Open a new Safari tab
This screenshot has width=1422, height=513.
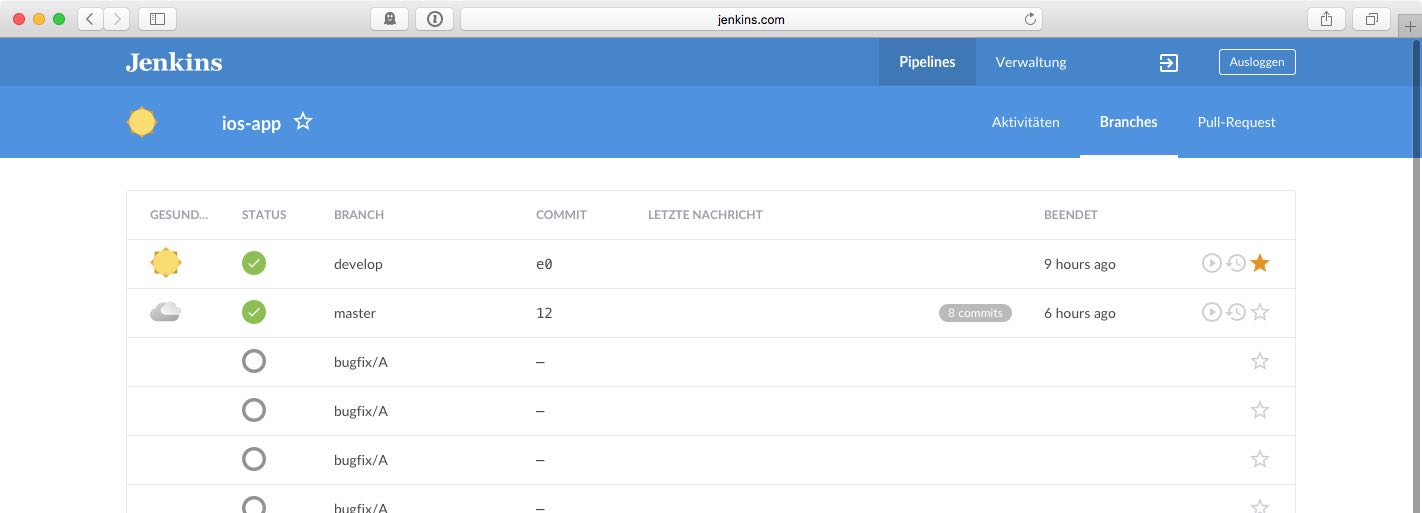click(1410, 27)
